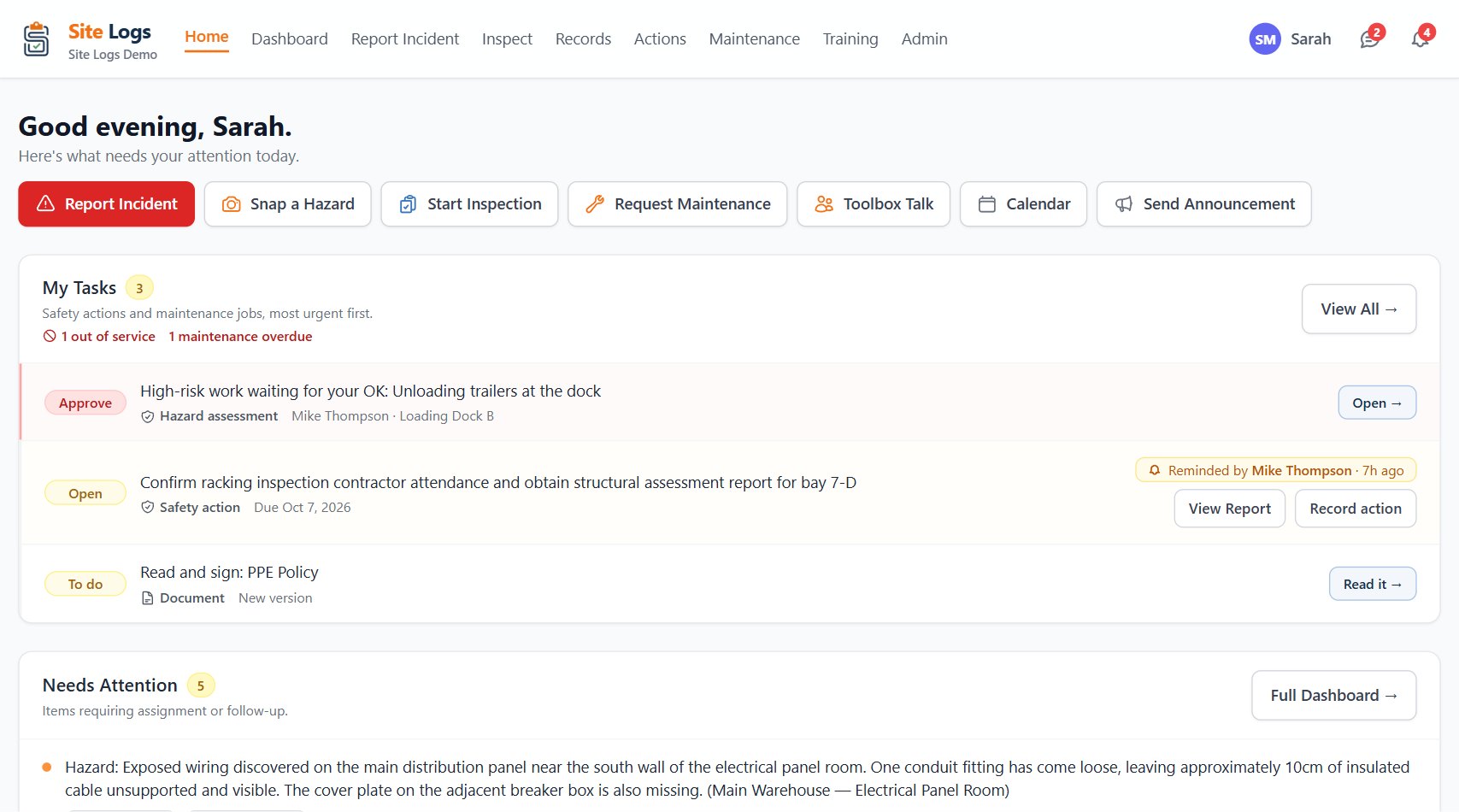Go to the Home tab

[207, 37]
